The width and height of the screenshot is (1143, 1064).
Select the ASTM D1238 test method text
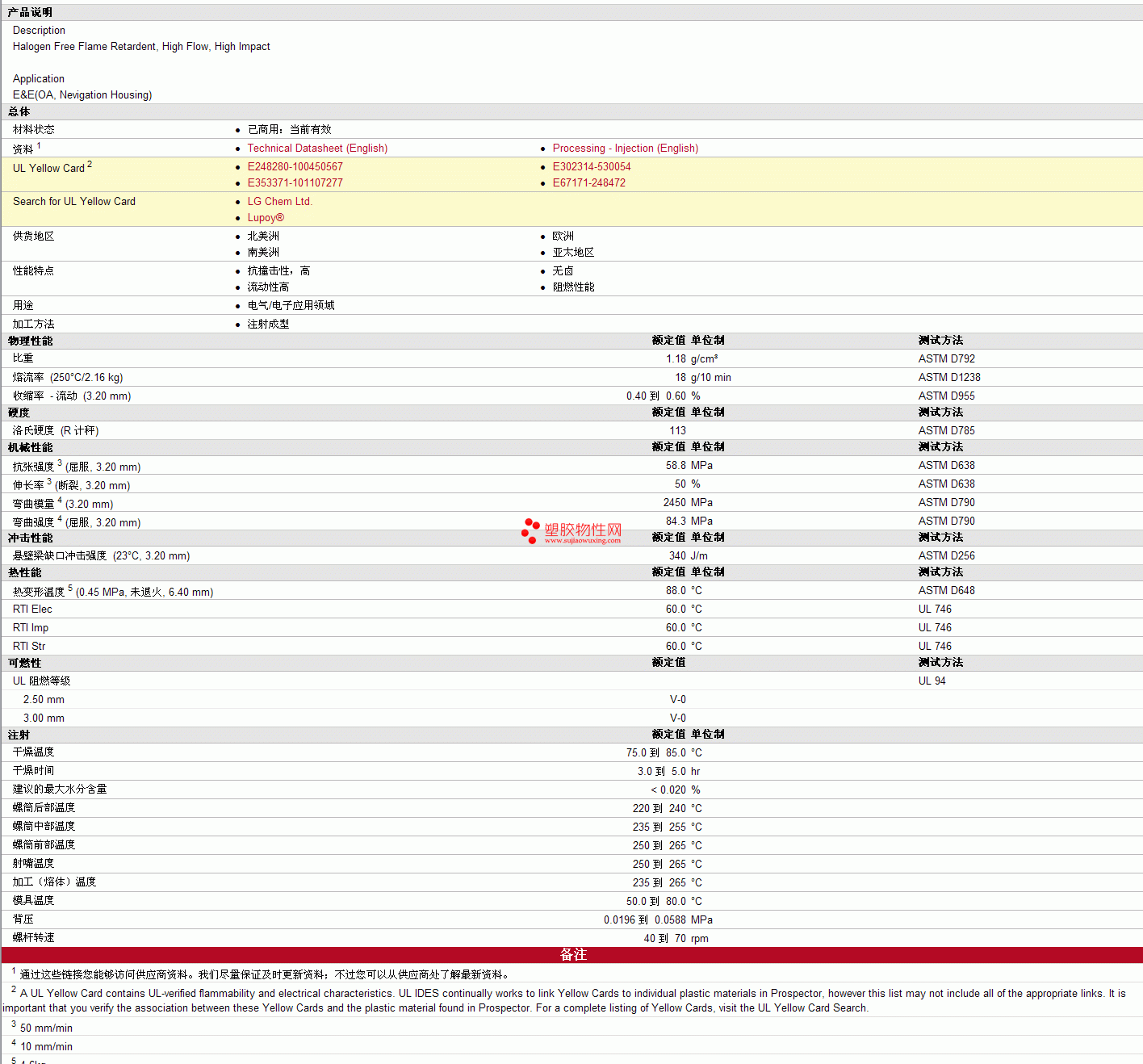949,378
